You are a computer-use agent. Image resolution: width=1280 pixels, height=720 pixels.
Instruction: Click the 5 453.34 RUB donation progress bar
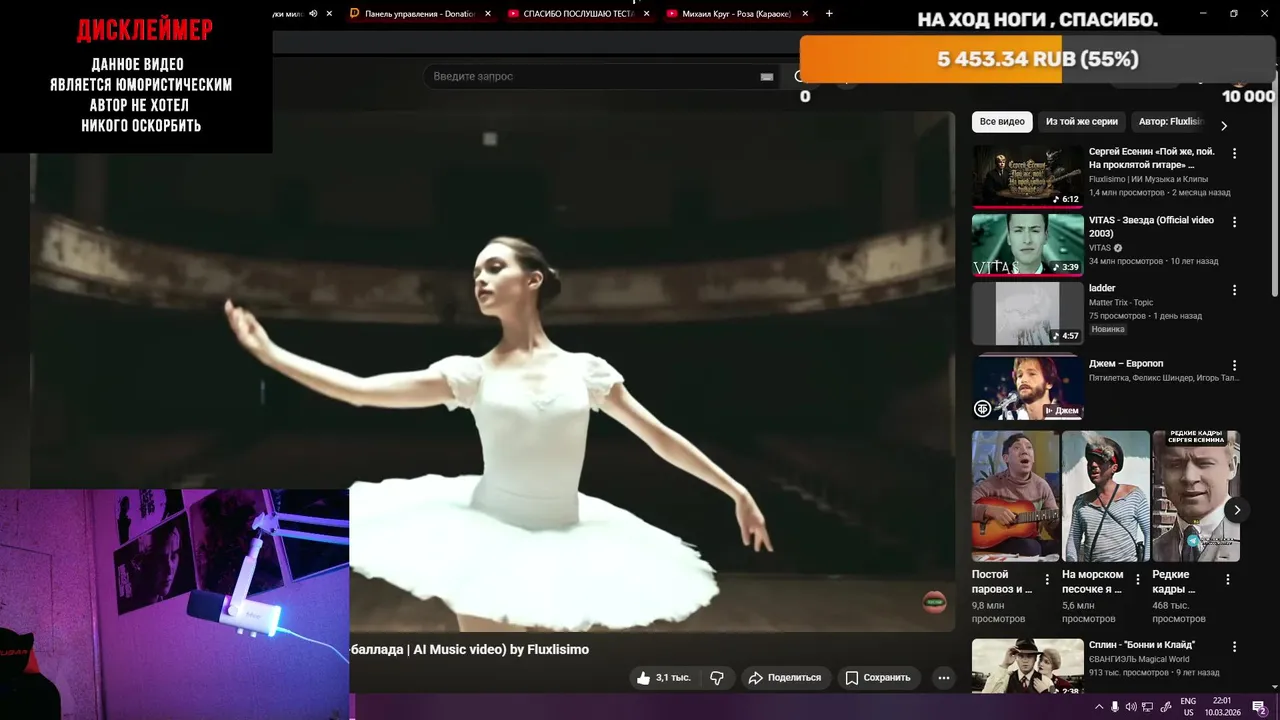[1037, 59]
